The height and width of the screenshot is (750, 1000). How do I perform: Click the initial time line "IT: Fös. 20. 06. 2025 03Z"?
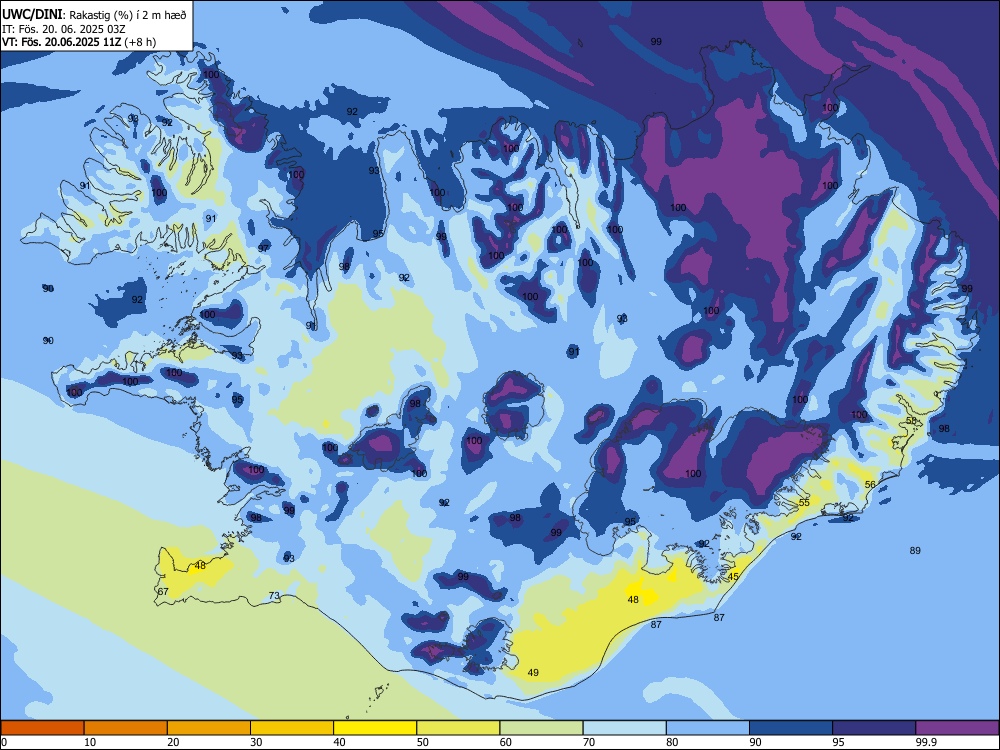(x=64, y=29)
